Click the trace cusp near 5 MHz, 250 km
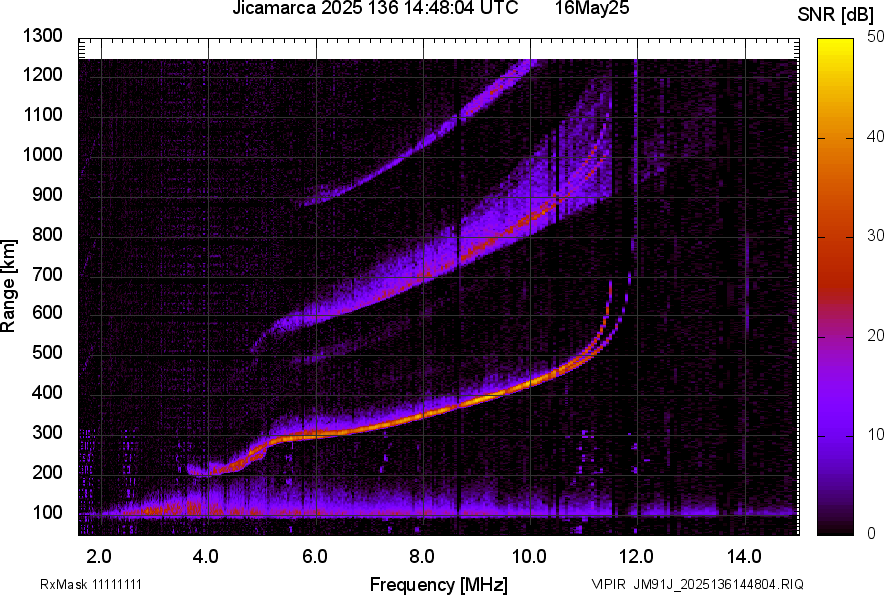The width and height of the screenshot is (884, 595). (x=260, y=450)
